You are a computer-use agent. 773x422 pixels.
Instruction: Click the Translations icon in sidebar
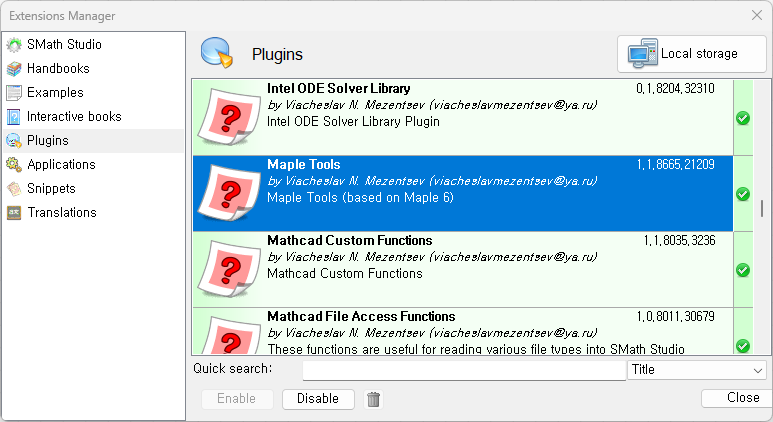tap(14, 213)
